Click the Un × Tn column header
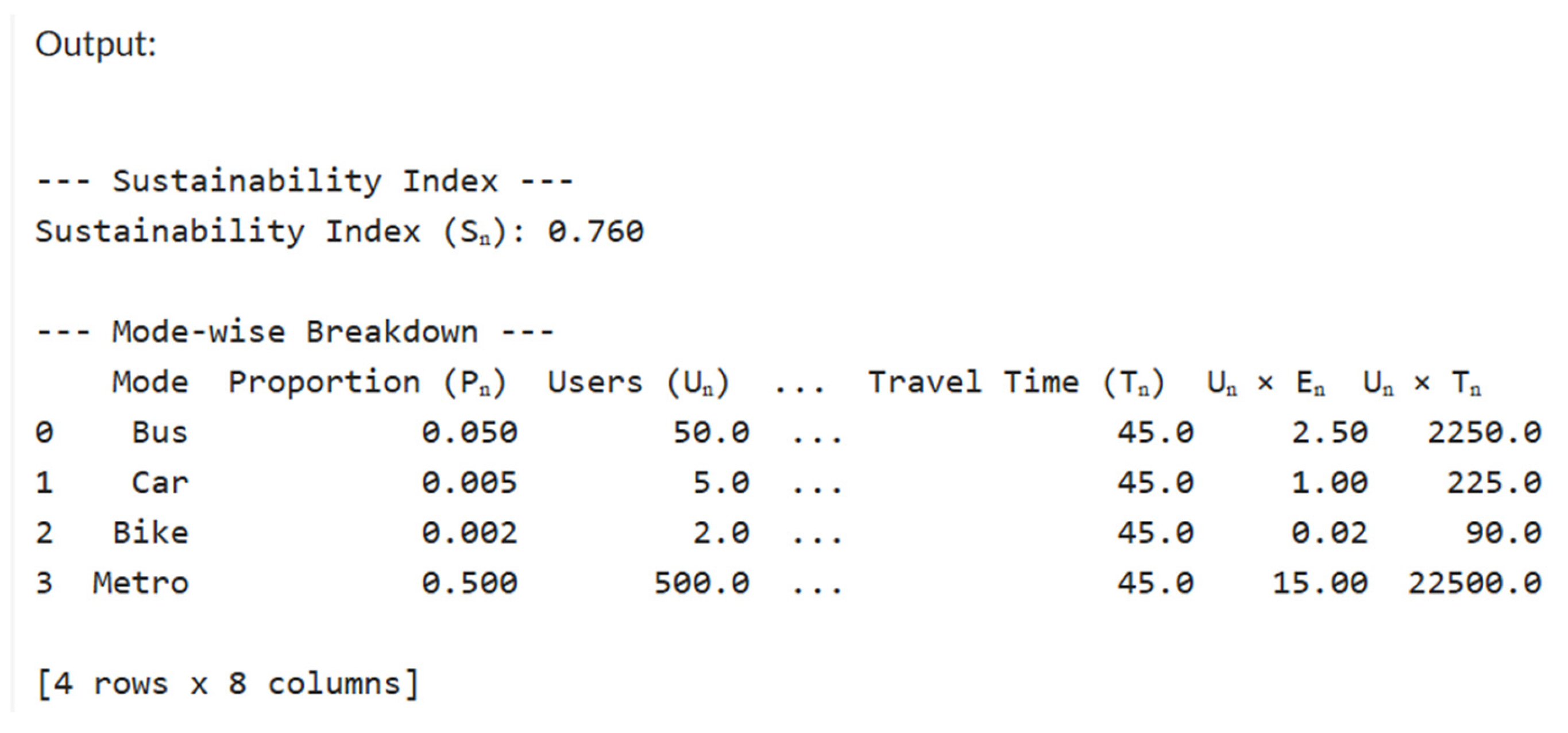This screenshot has height=733, width=1568. (1423, 384)
